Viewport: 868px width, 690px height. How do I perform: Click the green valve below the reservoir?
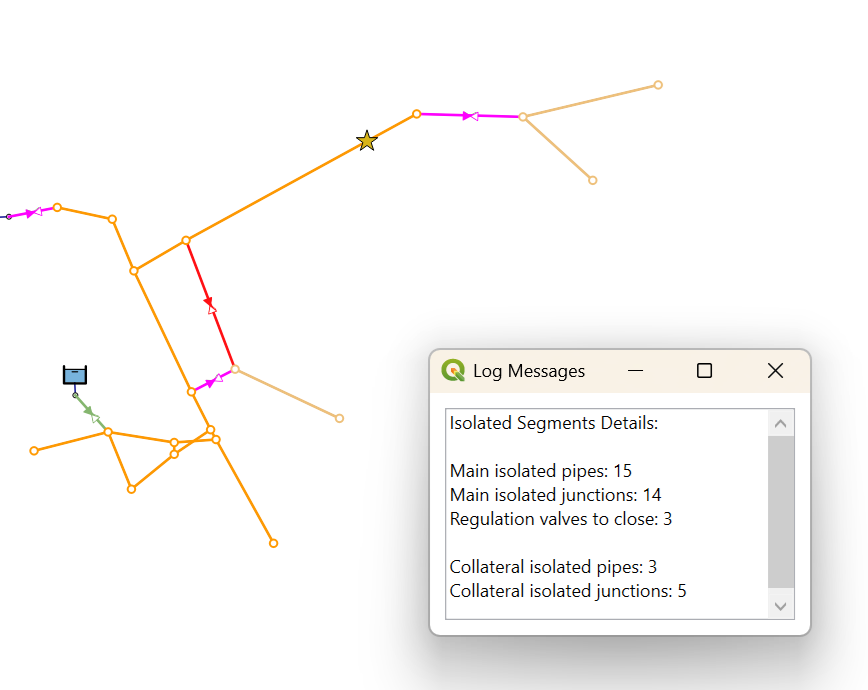(x=94, y=415)
